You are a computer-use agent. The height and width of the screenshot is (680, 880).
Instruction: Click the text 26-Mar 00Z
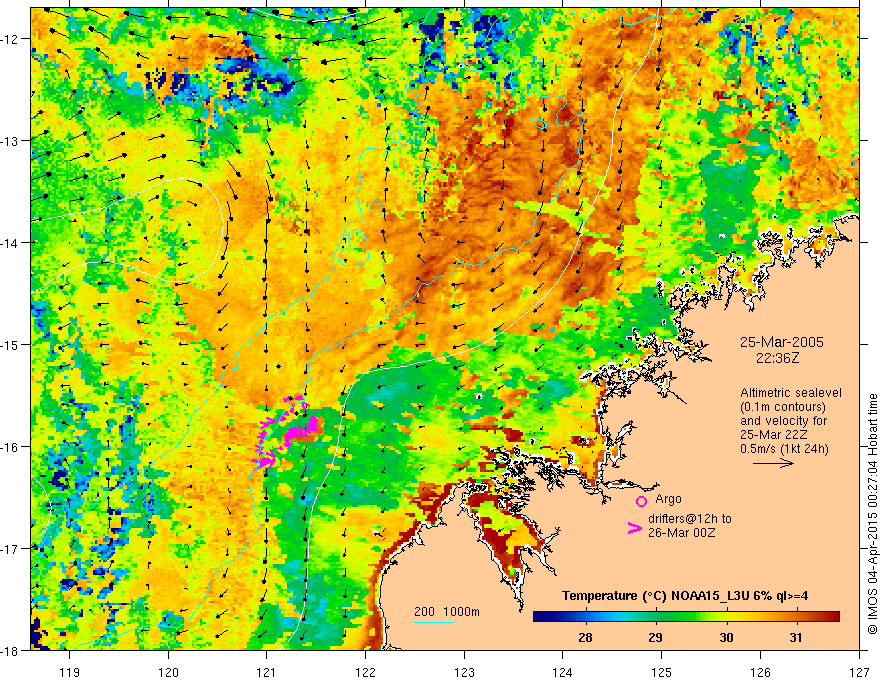(x=681, y=533)
